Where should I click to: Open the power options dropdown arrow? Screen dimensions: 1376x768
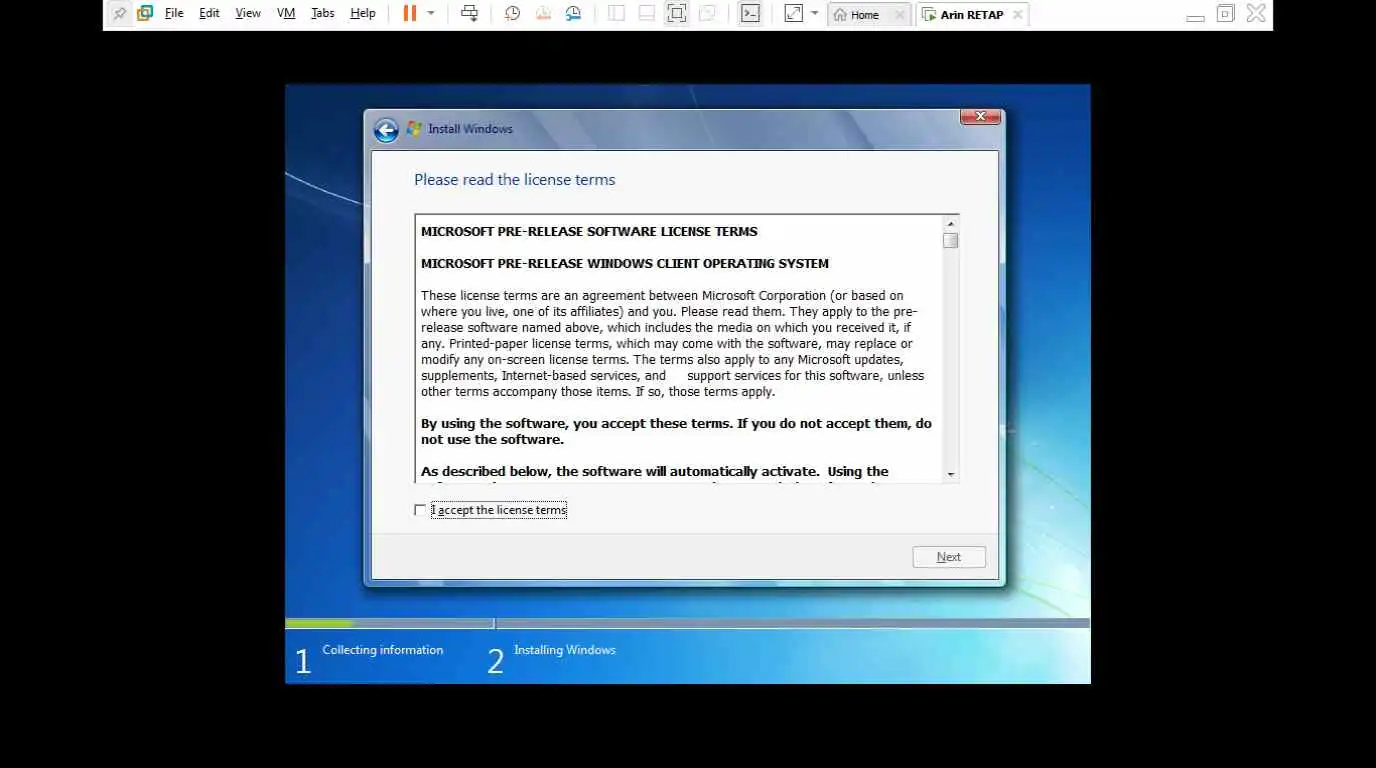pos(431,14)
